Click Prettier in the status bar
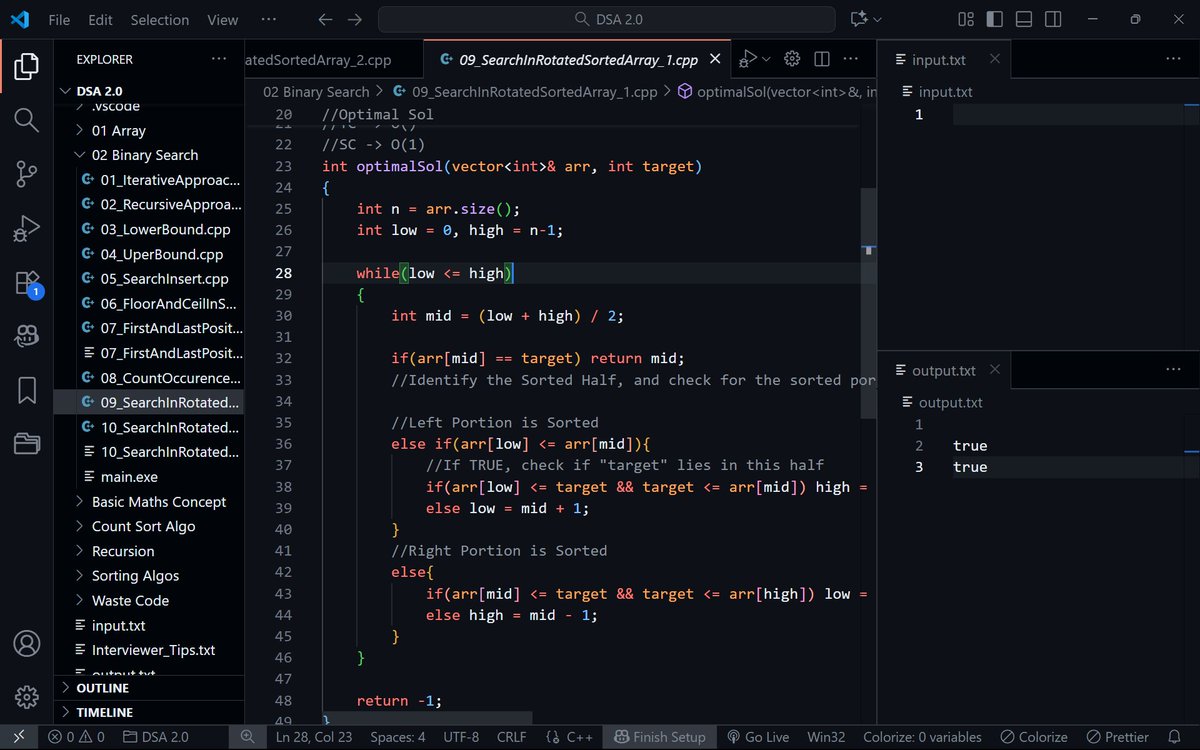 click(x=1117, y=737)
